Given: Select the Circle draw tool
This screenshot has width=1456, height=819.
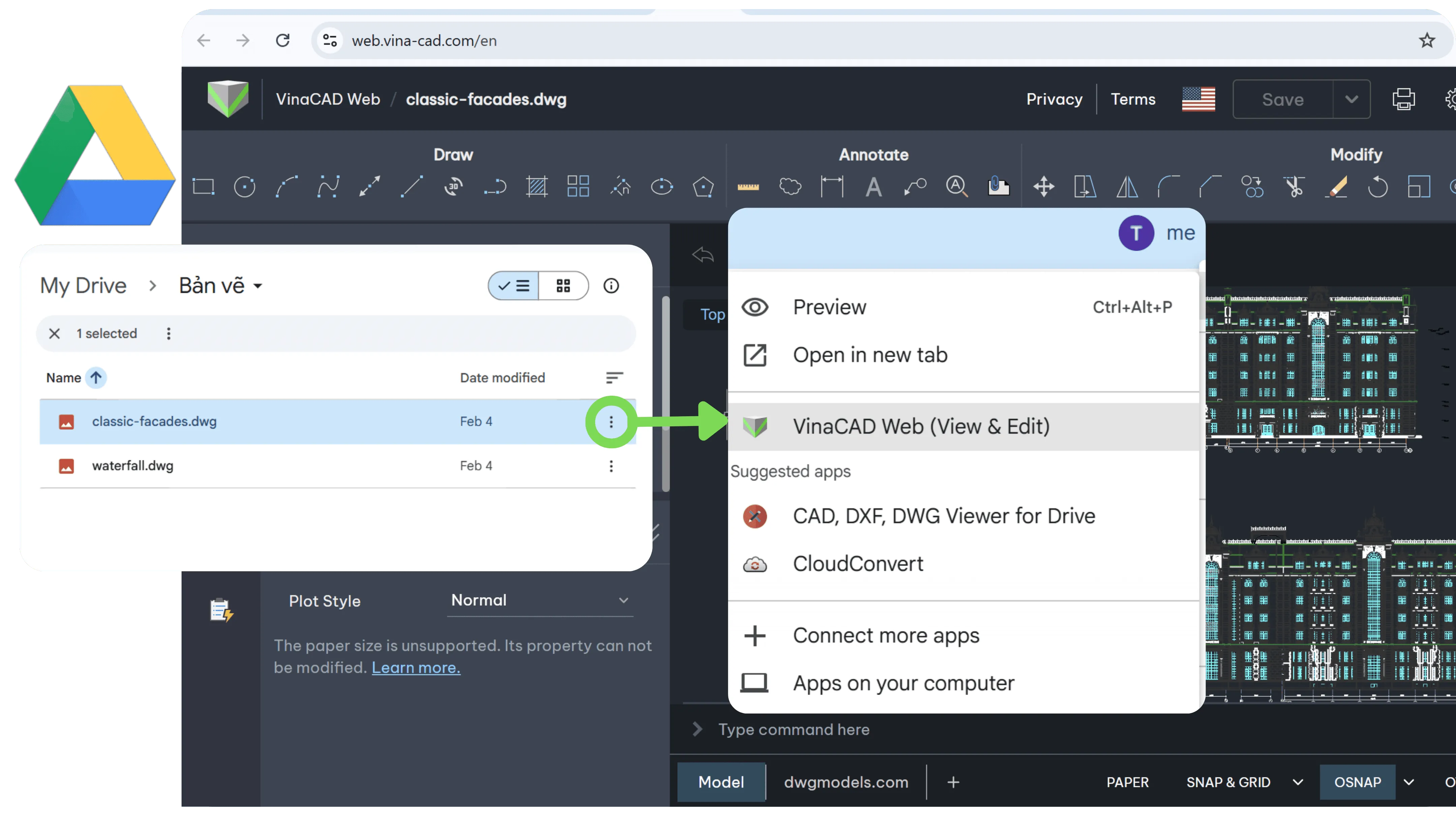Looking at the screenshot, I should pyautogui.click(x=245, y=186).
